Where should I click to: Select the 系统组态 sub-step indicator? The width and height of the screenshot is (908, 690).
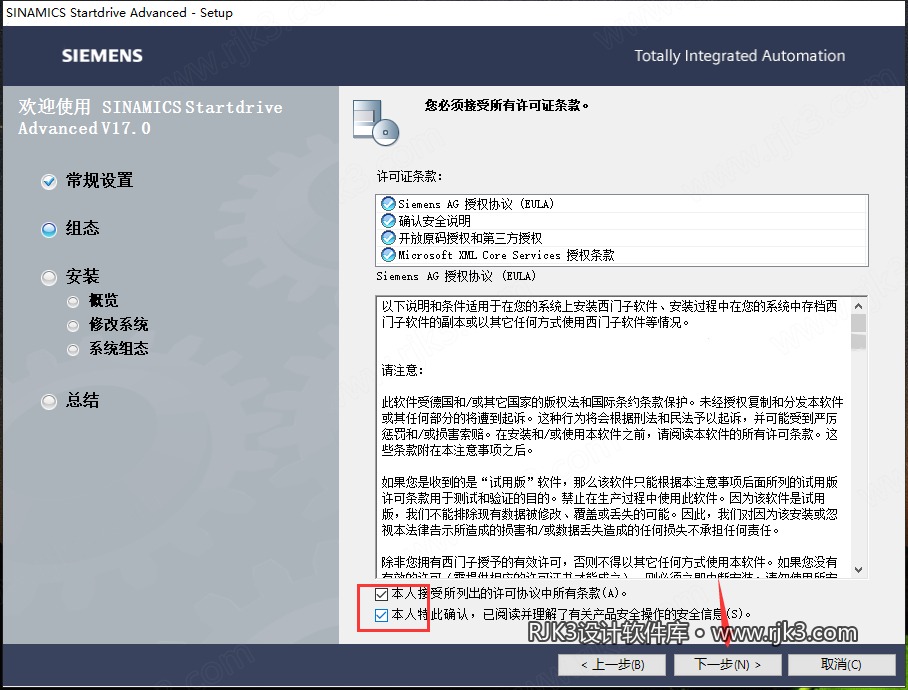73,350
